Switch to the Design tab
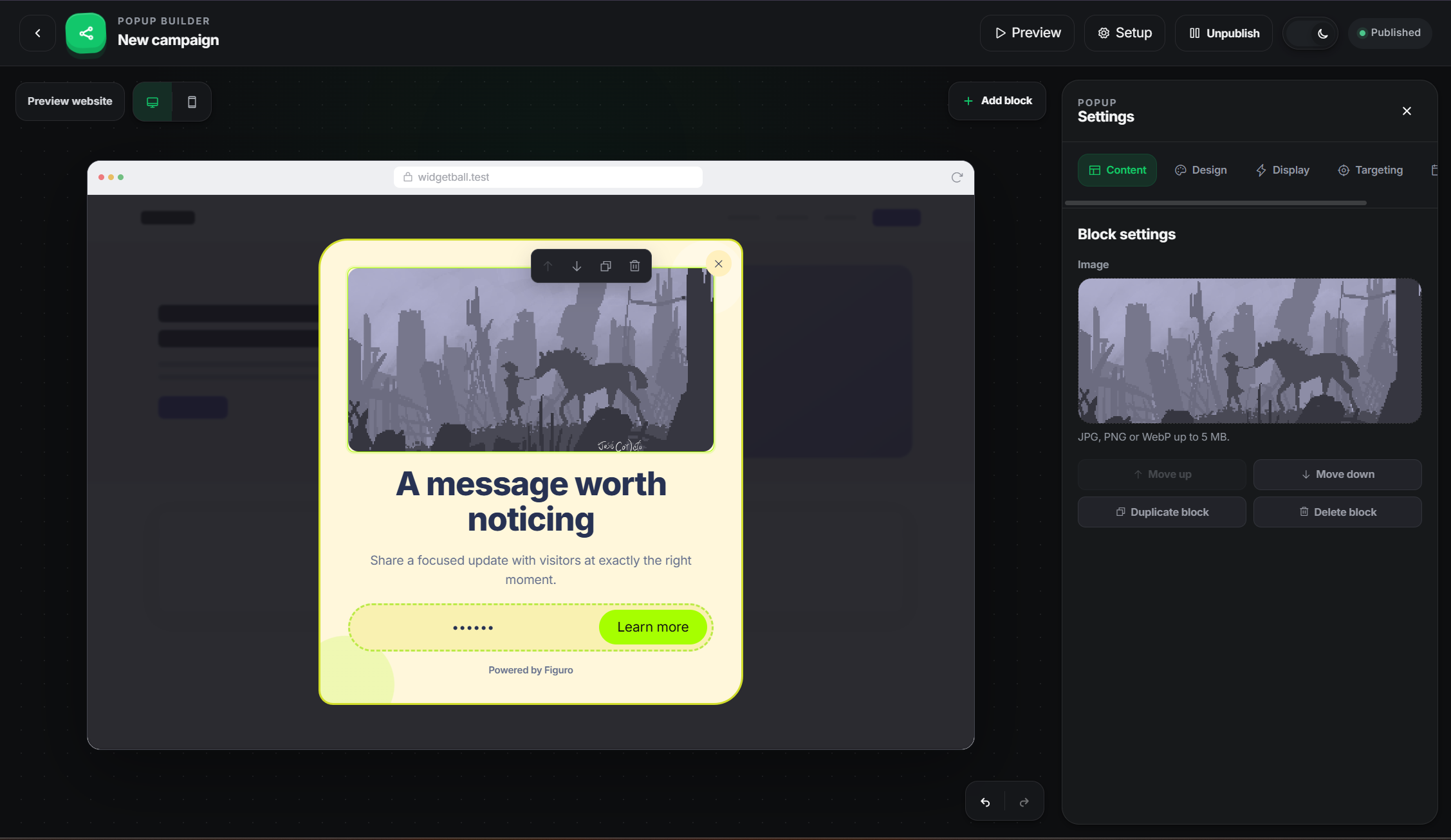The image size is (1451, 840). pyautogui.click(x=1201, y=170)
